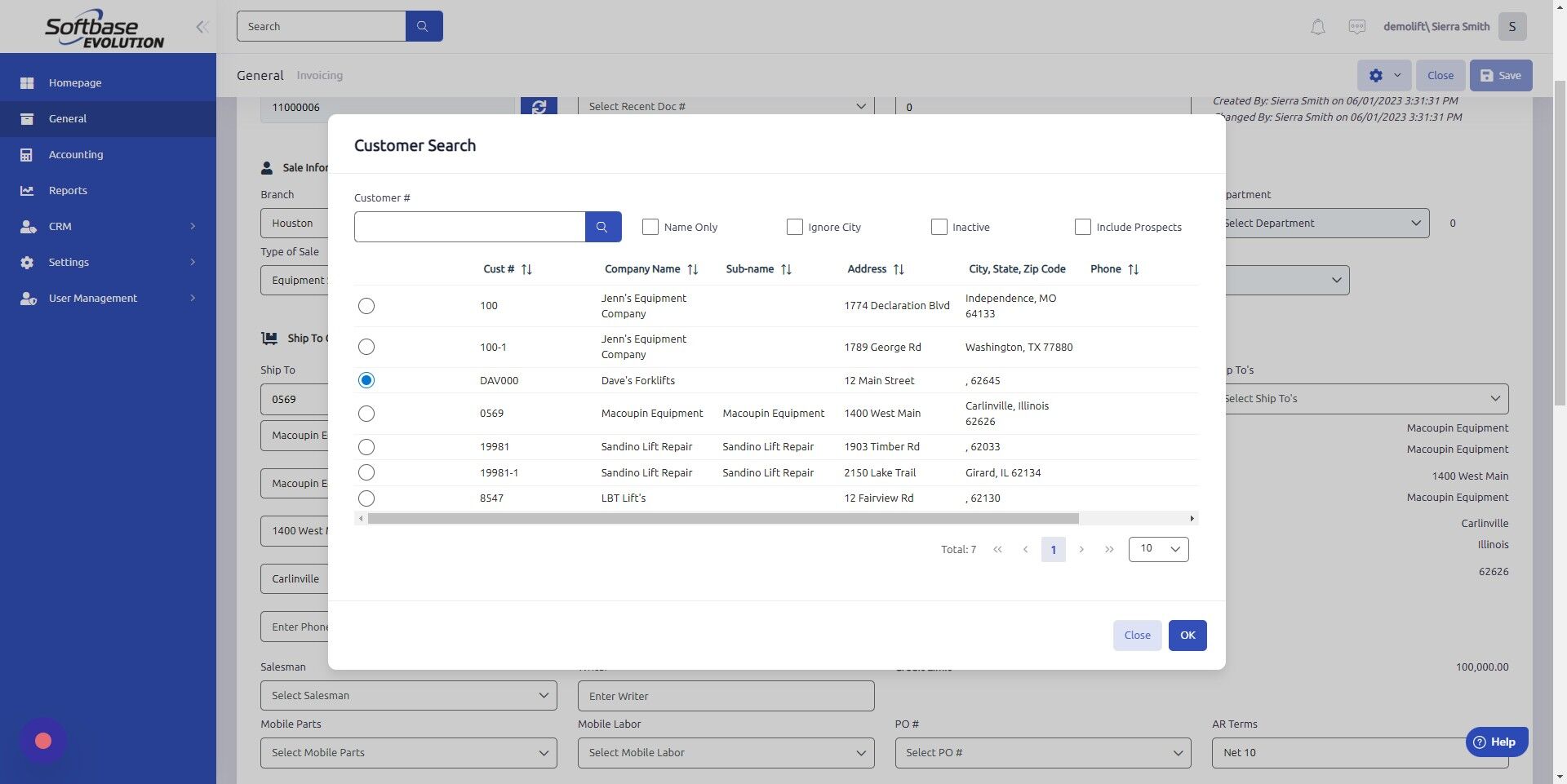Open the page size 10 dropdown
Screen dimensions: 1567x784
click(1158, 549)
